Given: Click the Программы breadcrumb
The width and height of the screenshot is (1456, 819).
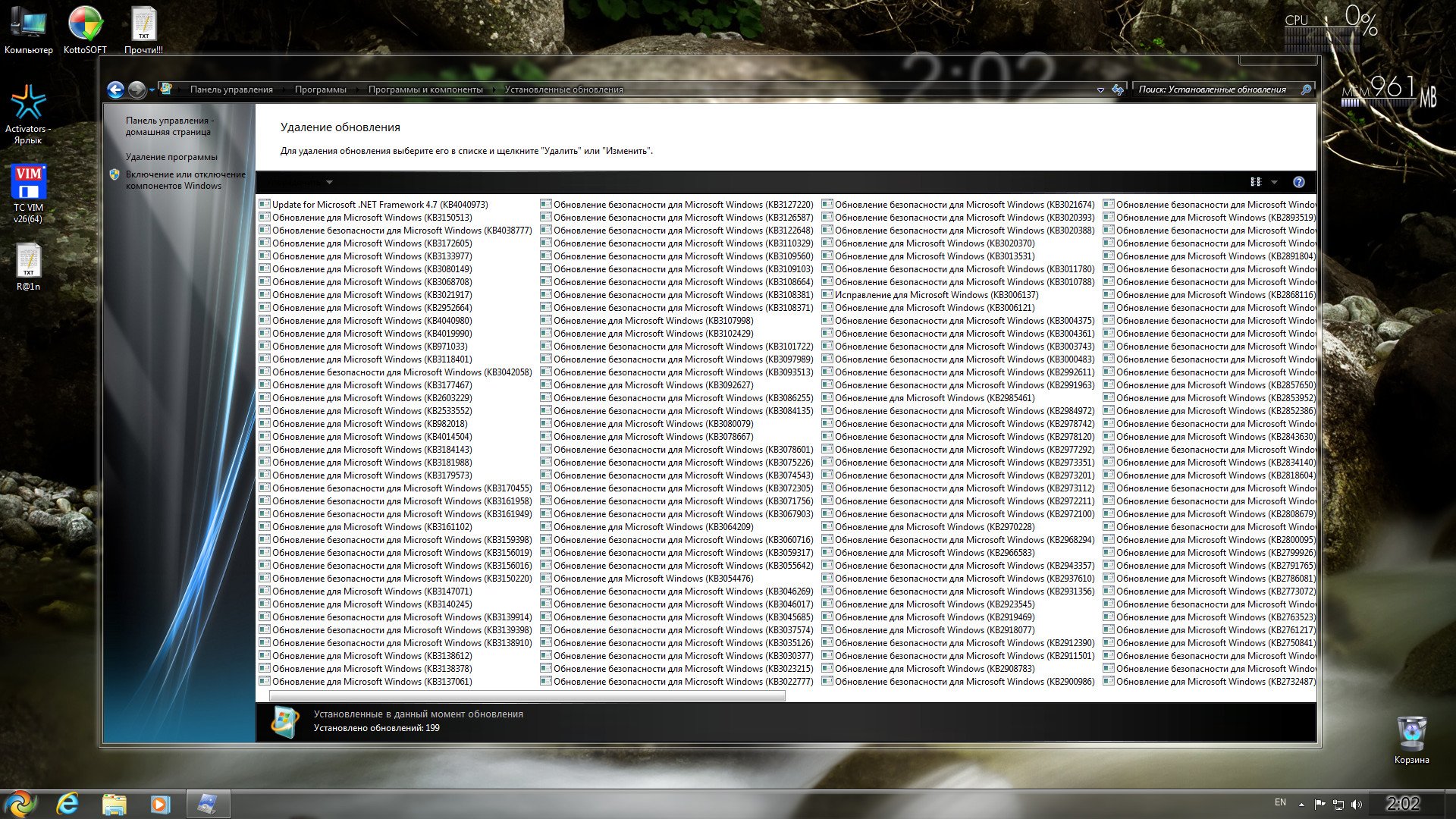Looking at the screenshot, I should point(320,89).
